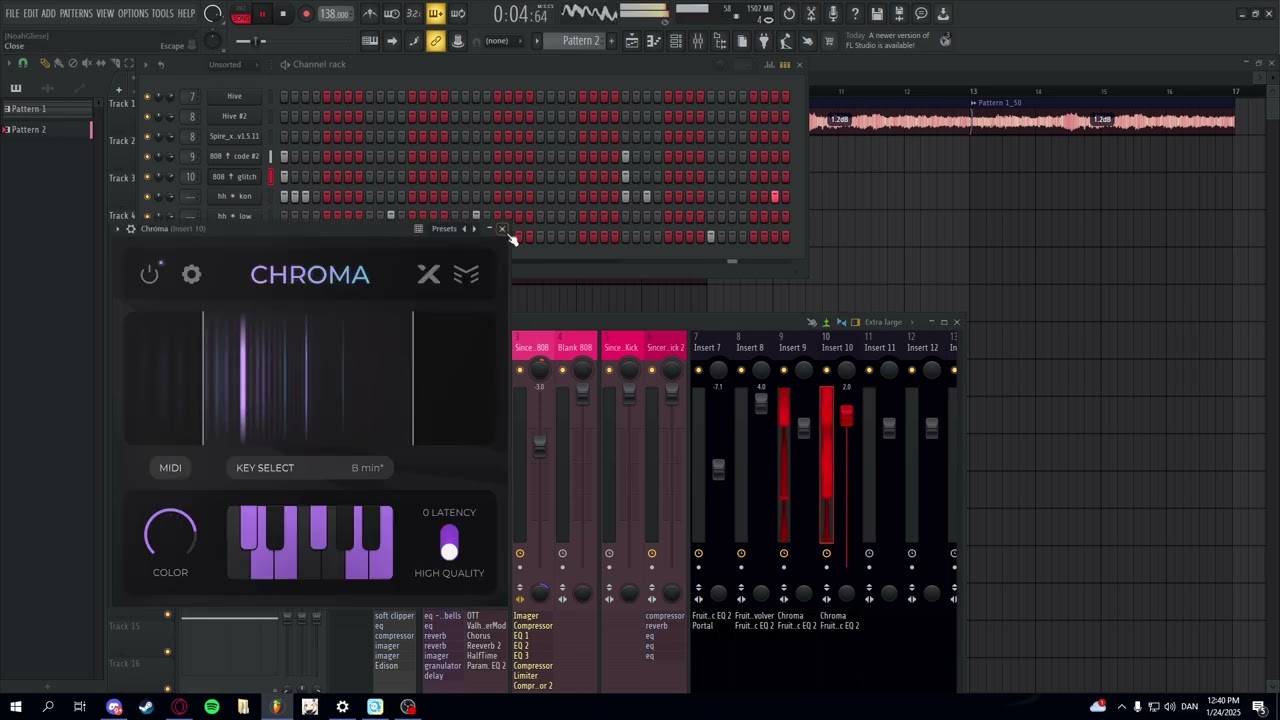Mute the Insert 11 track with its LED

pos(869,370)
